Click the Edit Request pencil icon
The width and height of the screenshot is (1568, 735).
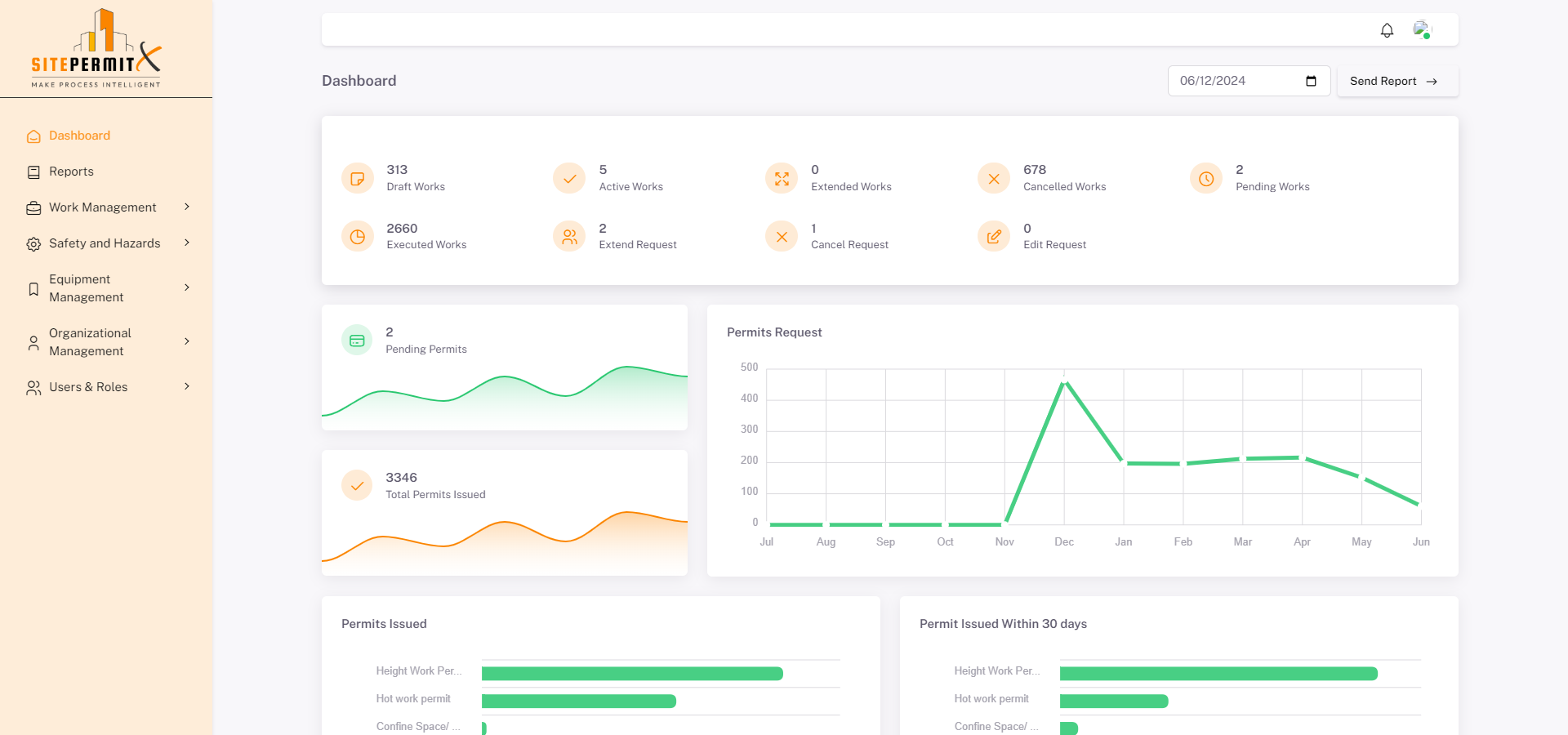994,237
